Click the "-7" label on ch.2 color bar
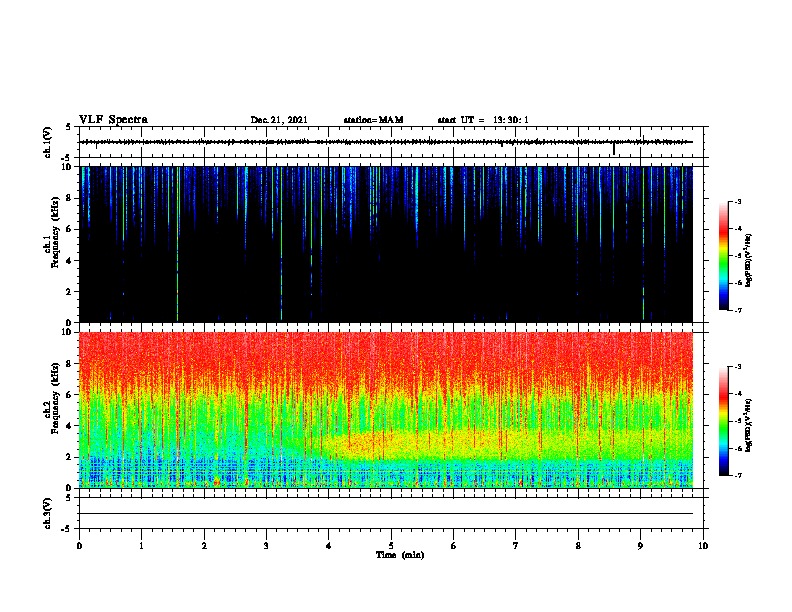 pyautogui.click(x=737, y=476)
